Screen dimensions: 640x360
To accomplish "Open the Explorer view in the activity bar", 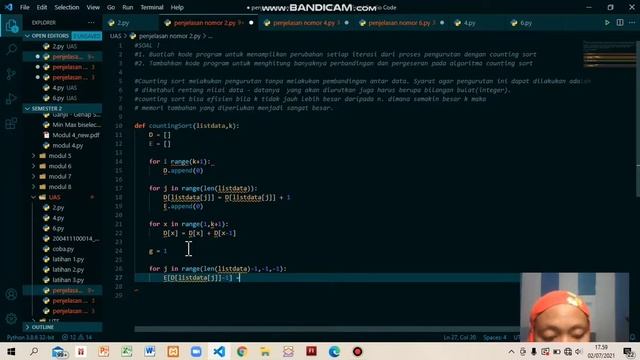I will (11, 26).
